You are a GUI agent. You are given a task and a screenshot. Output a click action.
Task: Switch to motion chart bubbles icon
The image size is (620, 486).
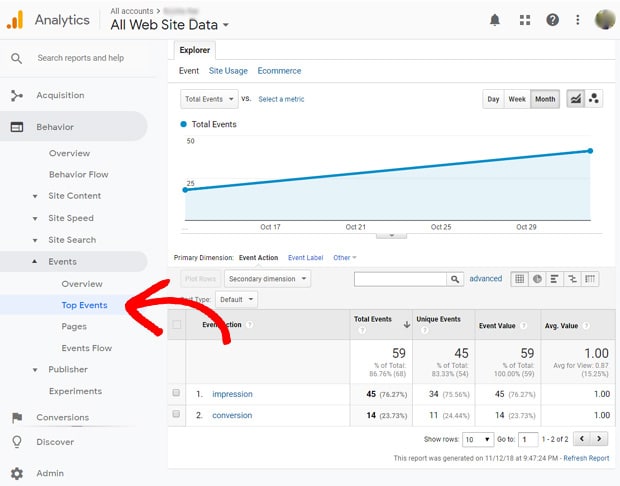tap(594, 99)
